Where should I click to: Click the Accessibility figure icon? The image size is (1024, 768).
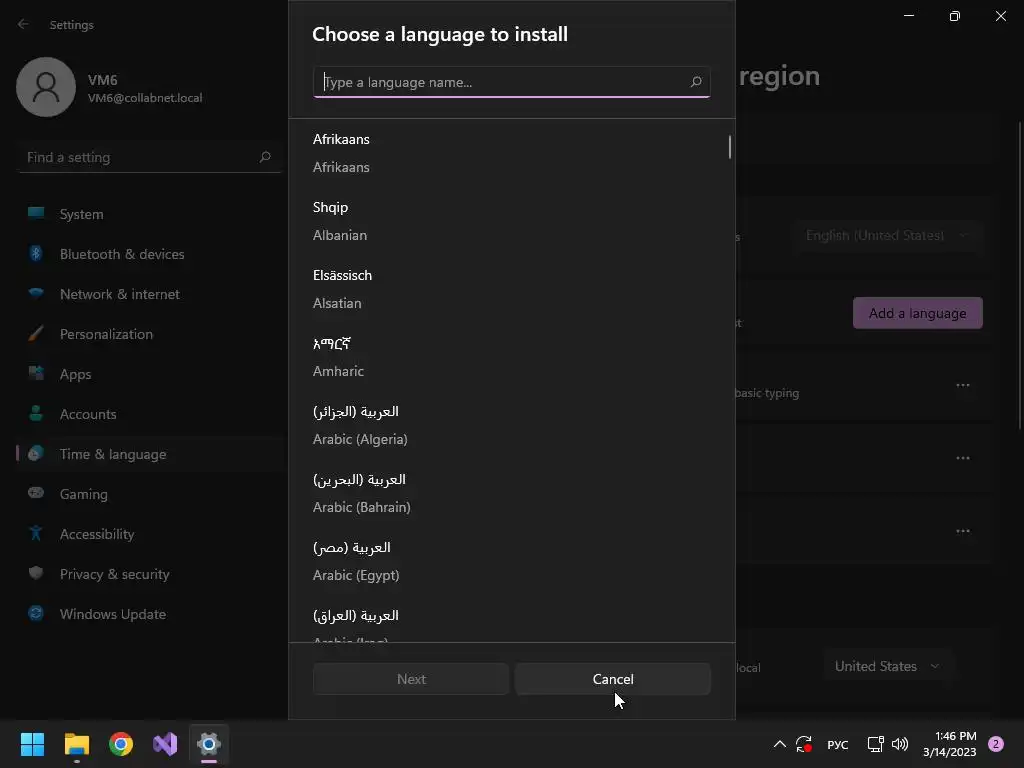36,534
